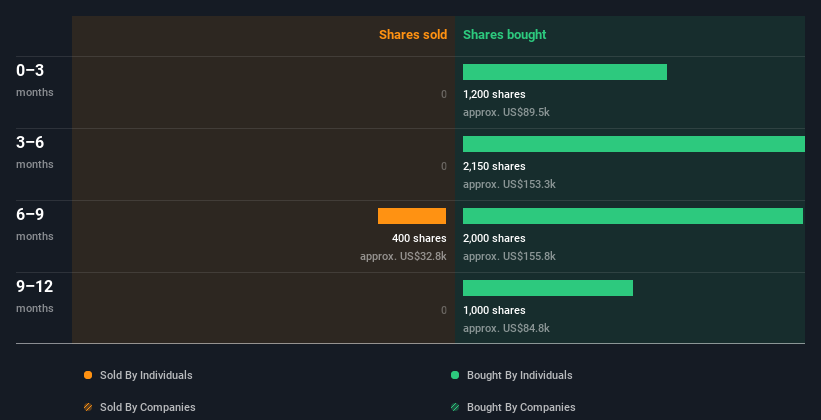Viewport: 821px width, 420px height.
Task: Click the 3–6 months row label
Action: pos(35,152)
